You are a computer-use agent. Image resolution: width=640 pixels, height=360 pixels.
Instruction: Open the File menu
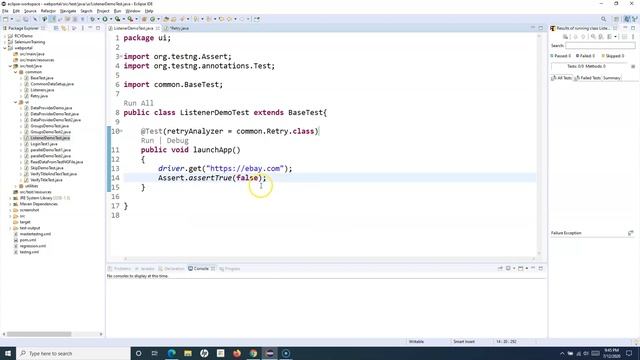5,11
